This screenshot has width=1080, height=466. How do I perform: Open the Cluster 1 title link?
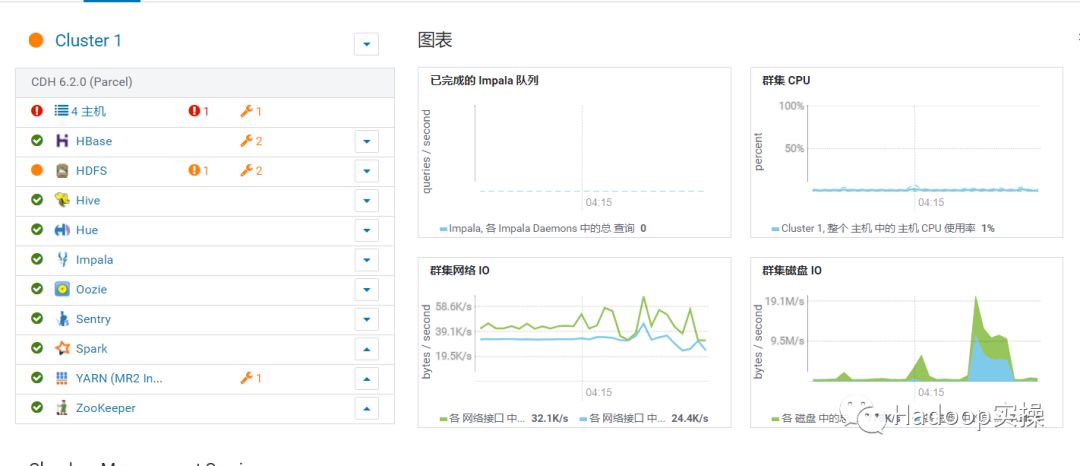click(88, 41)
